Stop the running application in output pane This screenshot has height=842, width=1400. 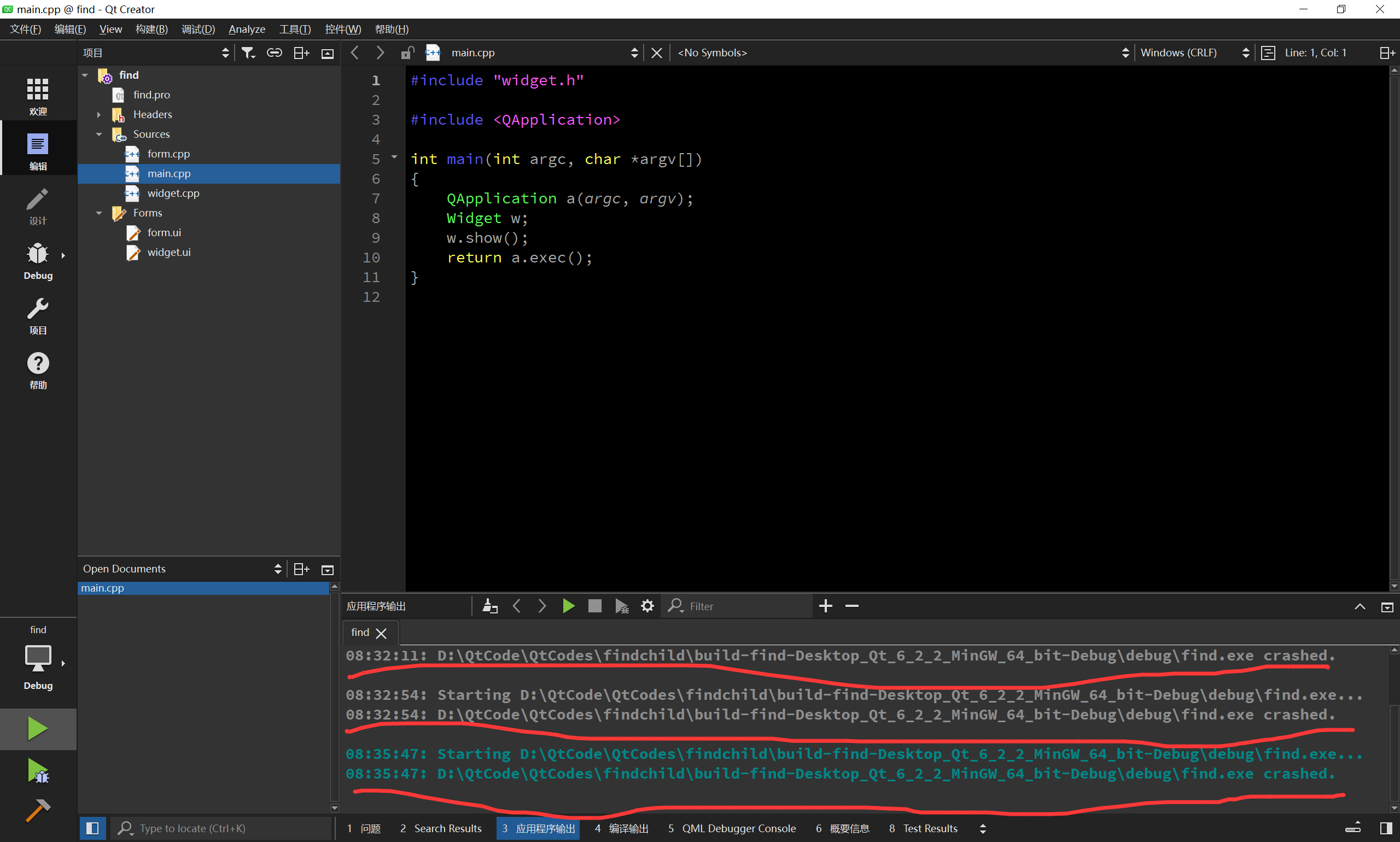coord(594,606)
